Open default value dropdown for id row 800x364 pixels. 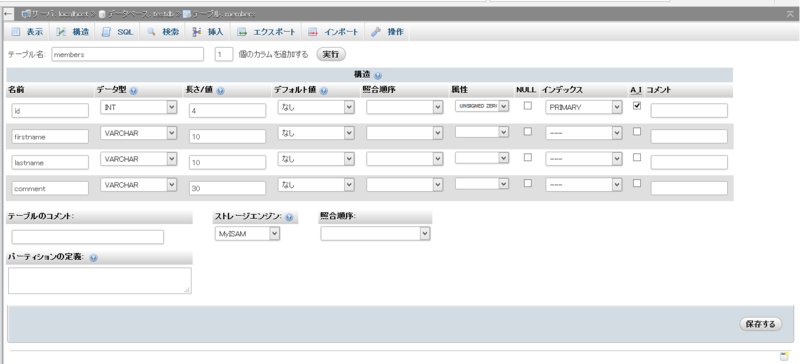316,107
